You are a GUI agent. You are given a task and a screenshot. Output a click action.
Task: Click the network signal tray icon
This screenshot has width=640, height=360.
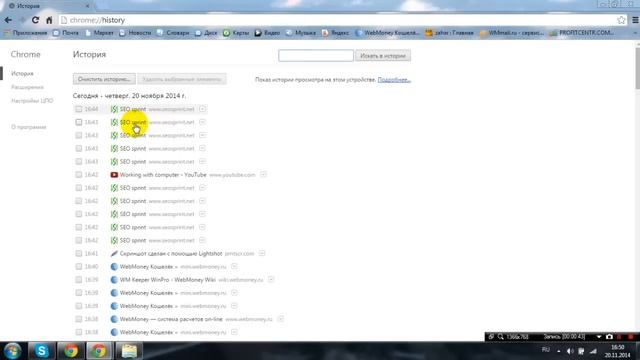[x=593, y=351]
